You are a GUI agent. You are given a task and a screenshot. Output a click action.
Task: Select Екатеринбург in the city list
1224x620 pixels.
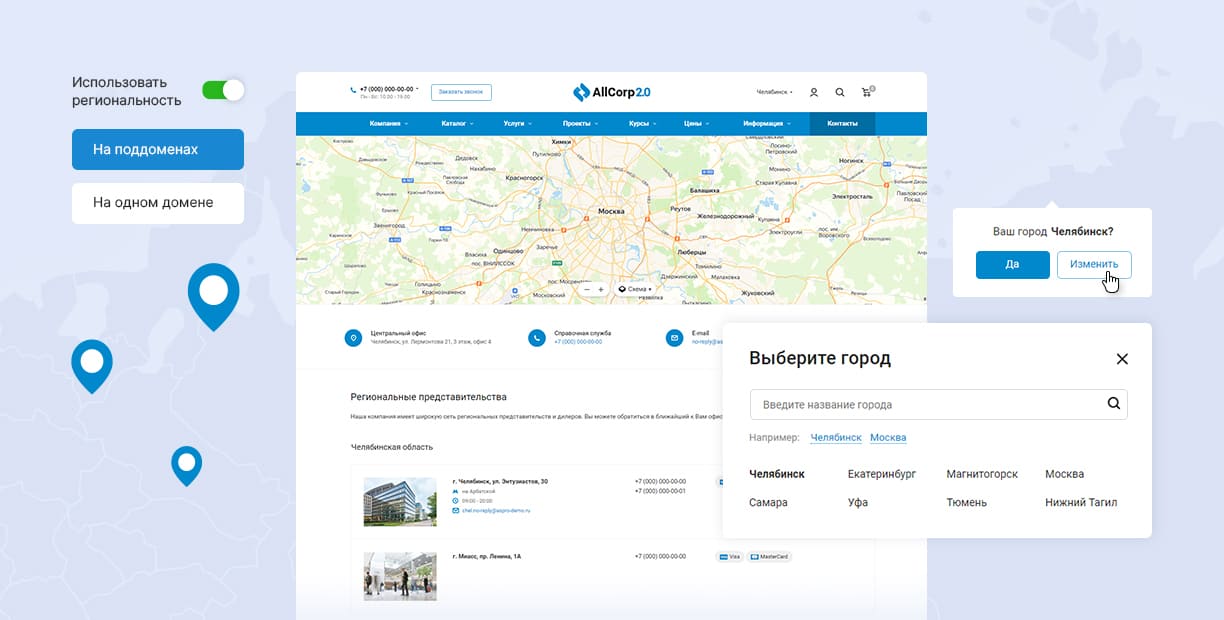(883, 473)
